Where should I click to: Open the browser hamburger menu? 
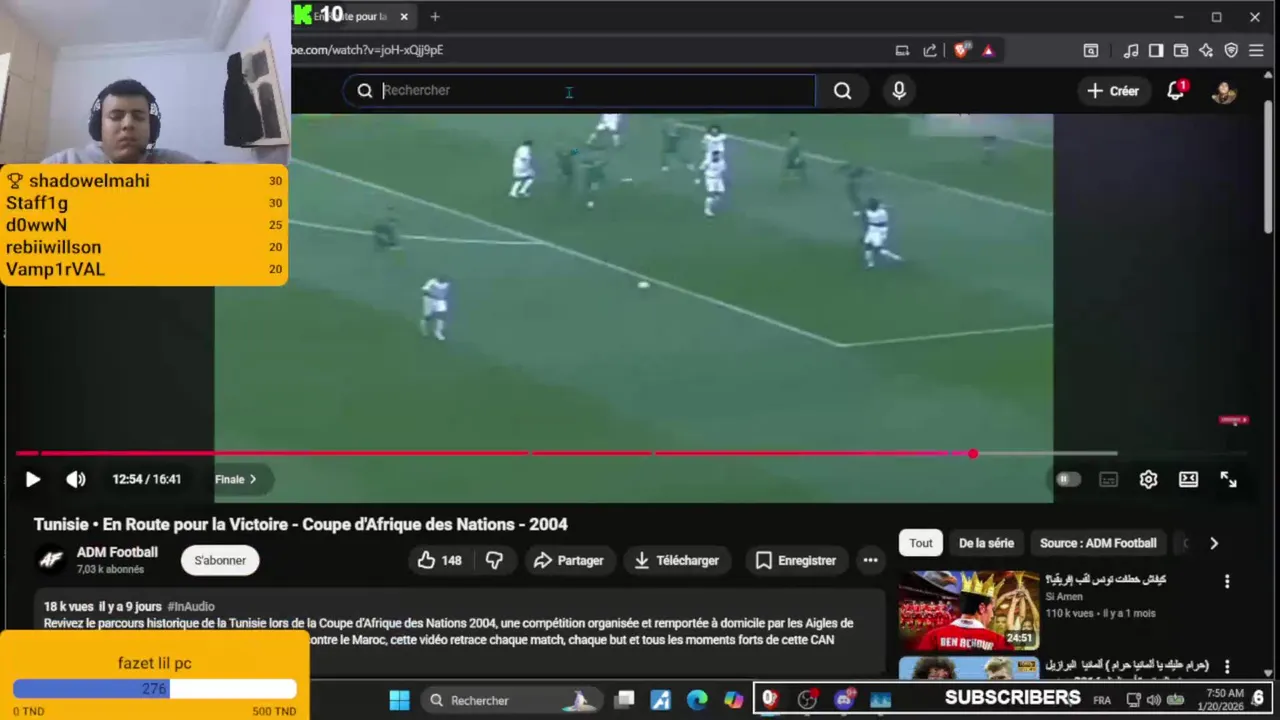pyautogui.click(x=1256, y=51)
